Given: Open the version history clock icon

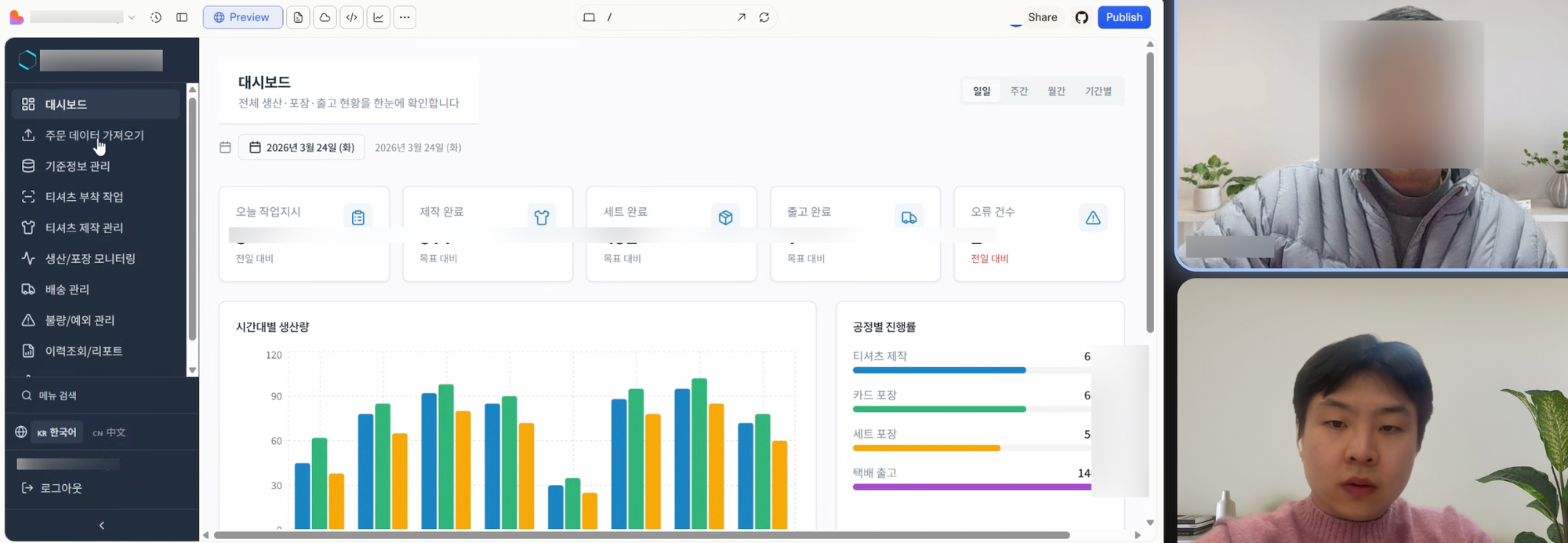Looking at the screenshot, I should [x=156, y=17].
